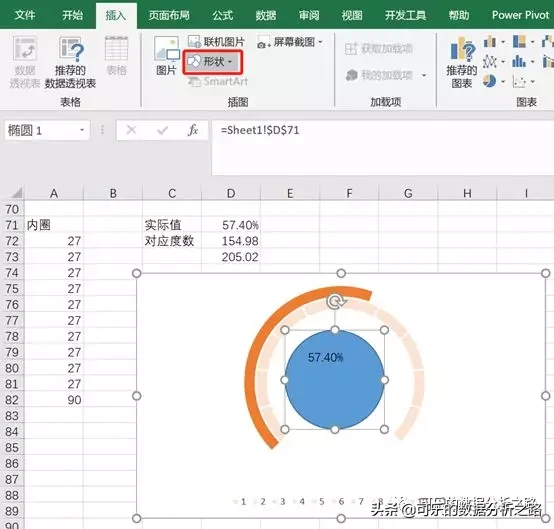Click cell D71 showing 57.40%
Image resolution: width=554 pixels, height=529 pixels.
(x=231, y=225)
